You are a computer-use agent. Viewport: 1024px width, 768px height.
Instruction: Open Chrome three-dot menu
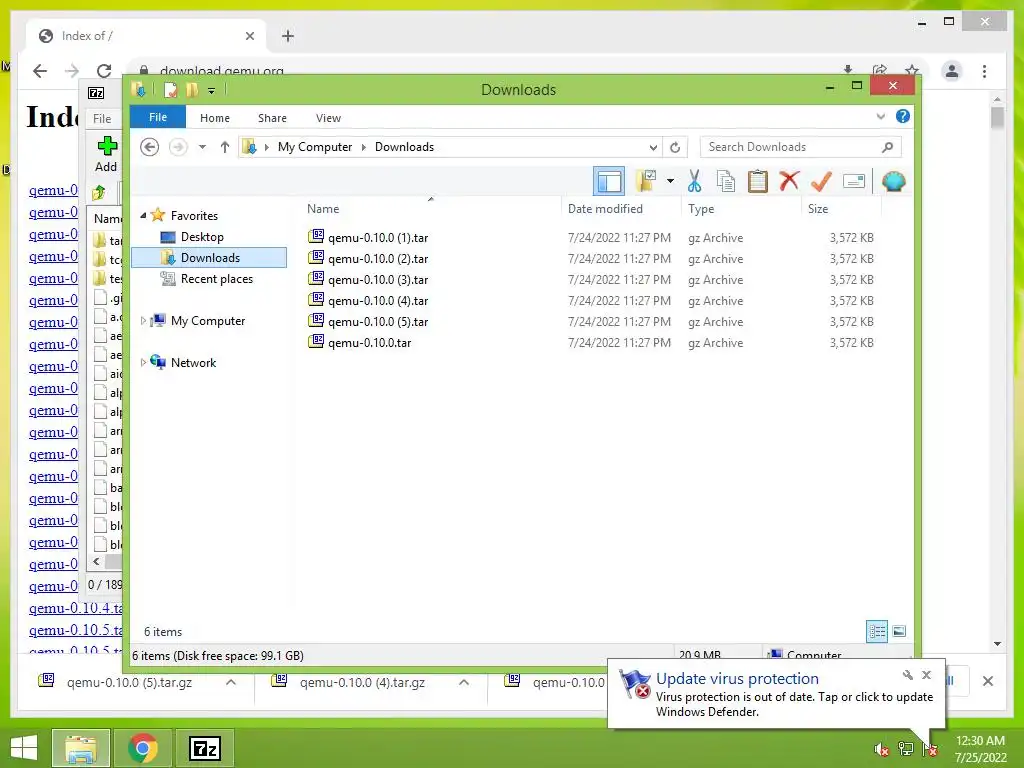pos(984,71)
